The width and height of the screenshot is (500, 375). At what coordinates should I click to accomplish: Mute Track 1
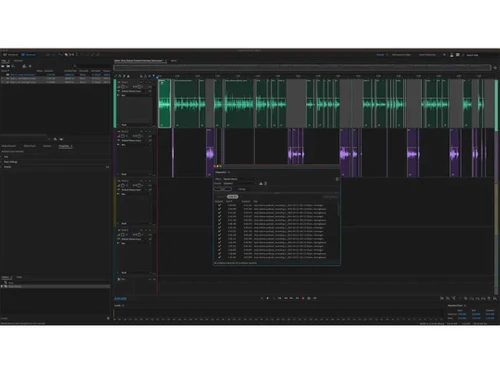pyautogui.click(x=141, y=82)
